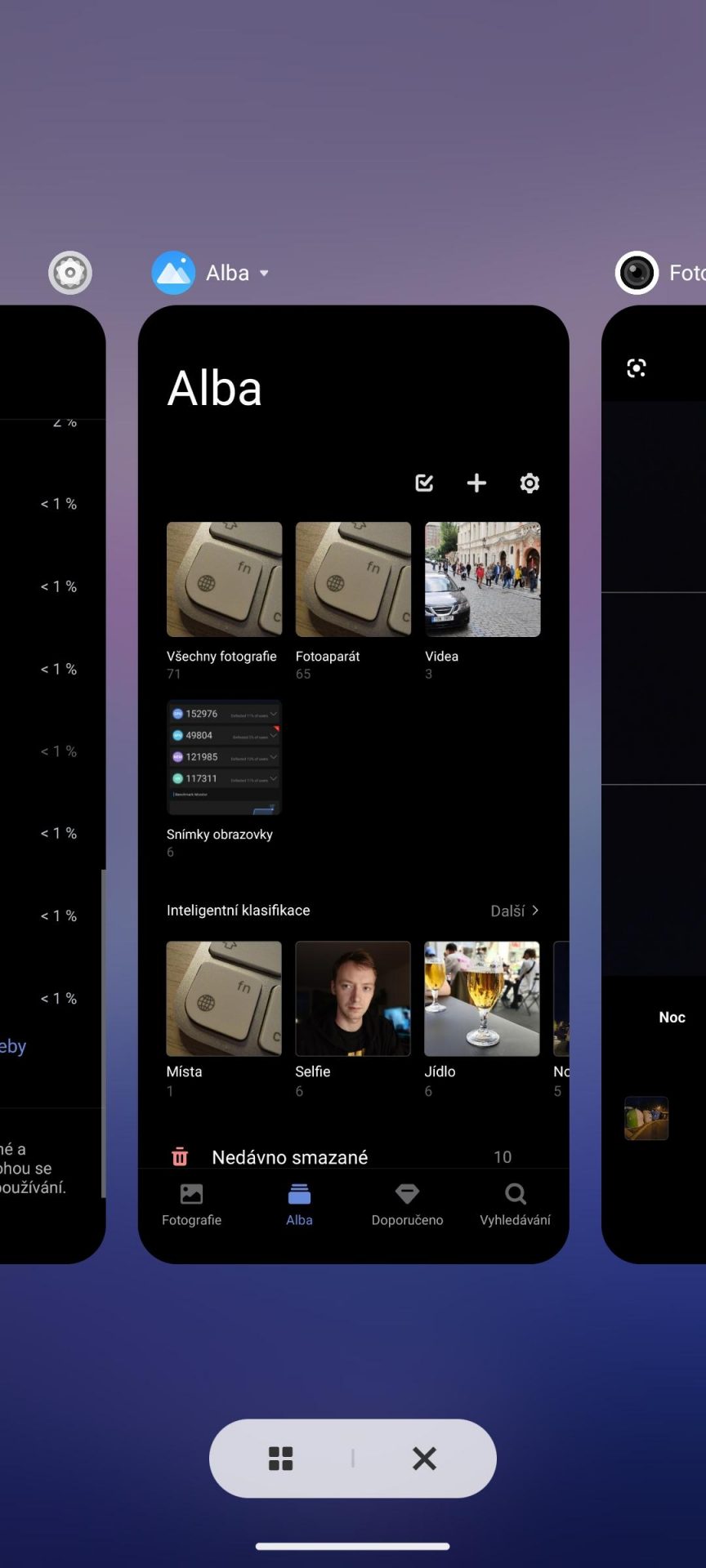Viewport: 706px width, 1568px height.
Task: Open the last photo thumbnail in camera window
Action: click(x=646, y=1118)
